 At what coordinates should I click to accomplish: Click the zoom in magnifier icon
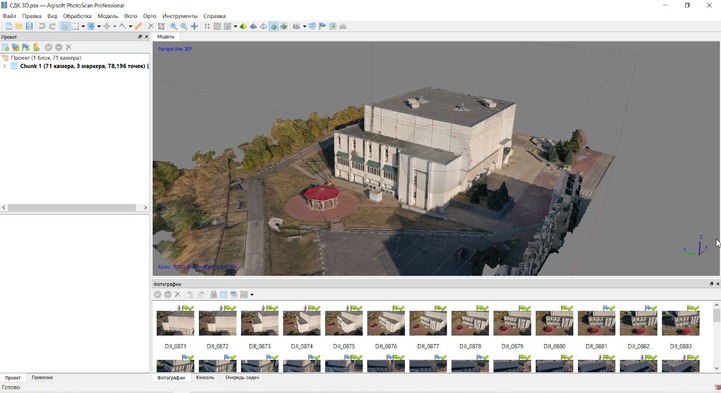(x=173, y=26)
